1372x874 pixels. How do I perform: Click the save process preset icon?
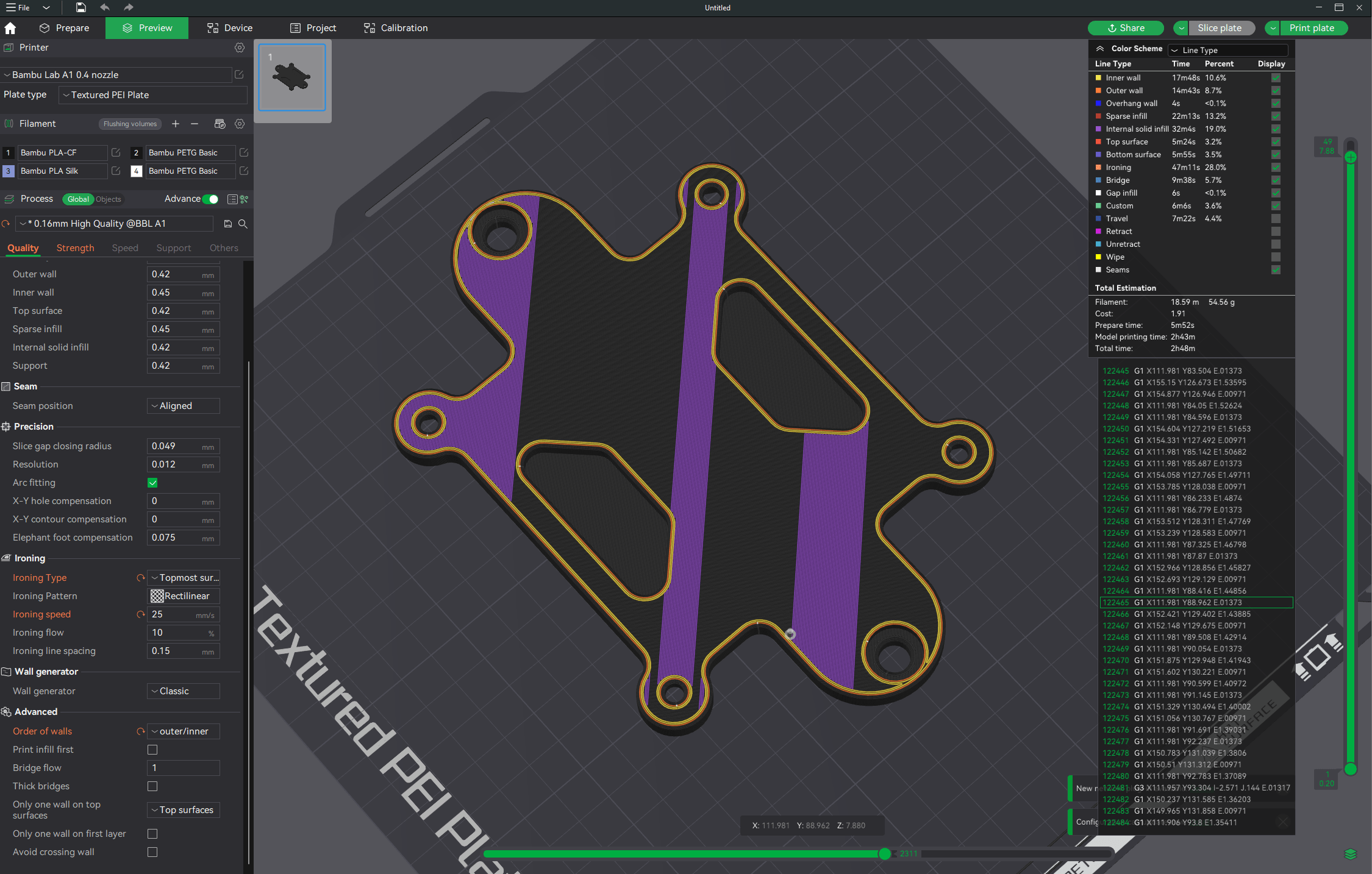228,224
